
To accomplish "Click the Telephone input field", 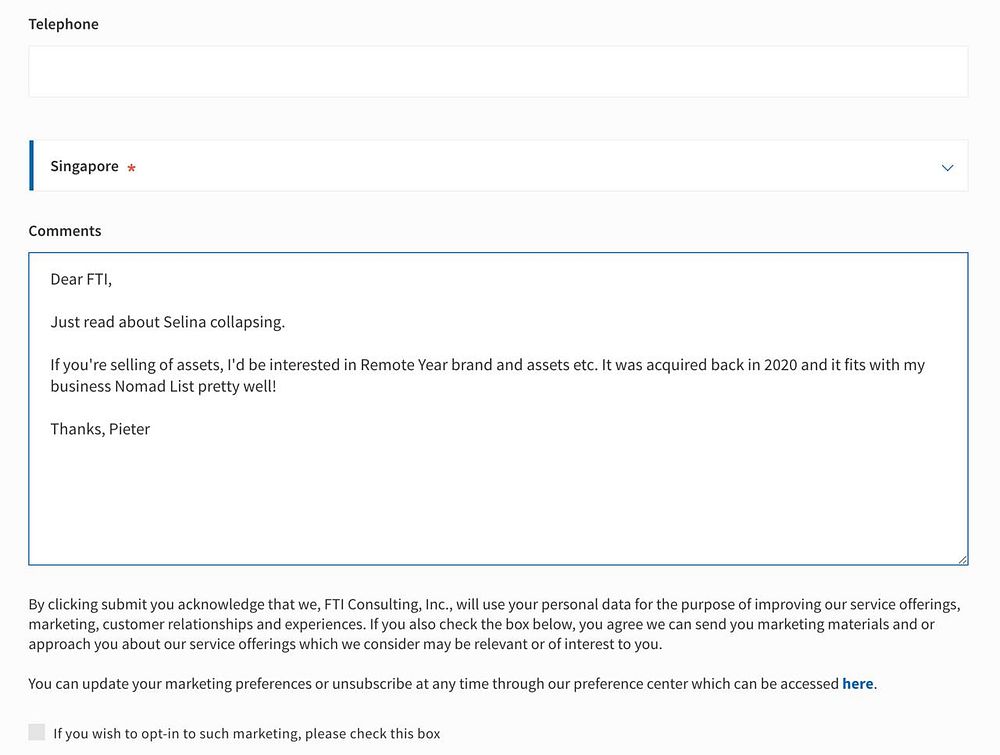I will (x=498, y=71).
